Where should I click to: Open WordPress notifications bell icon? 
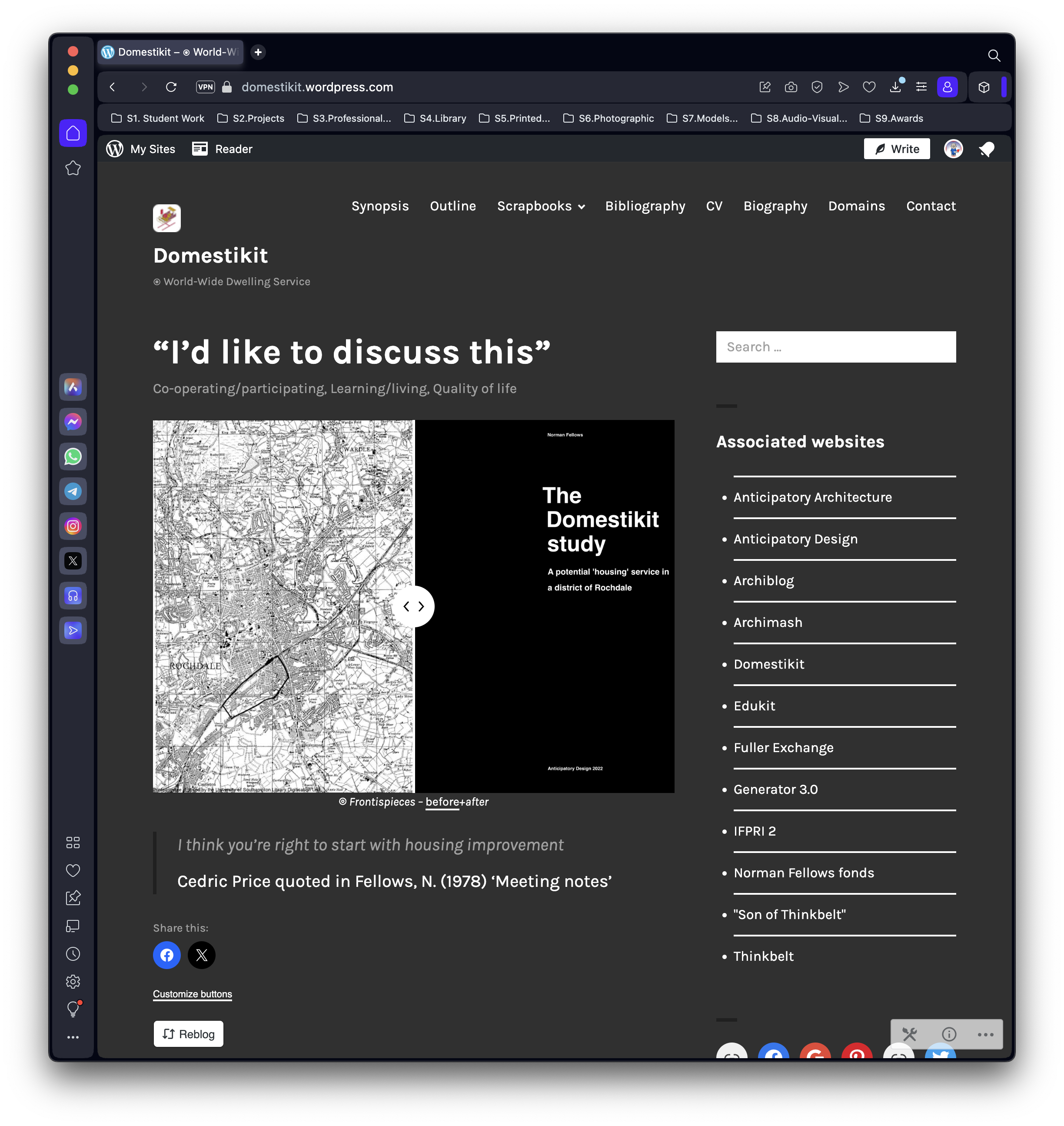pyautogui.click(x=986, y=149)
